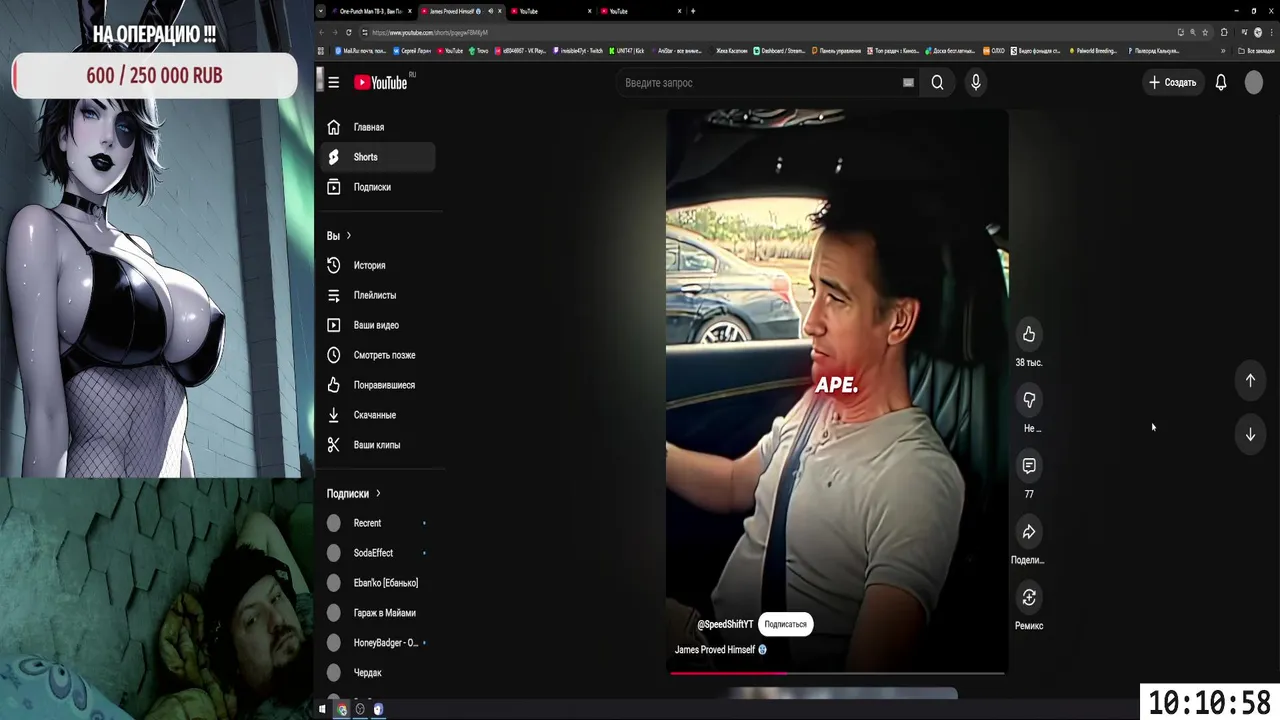The width and height of the screenshot is (1280, 720).
Task: Open the Чердак subscription channel
Action: [378, 673]
